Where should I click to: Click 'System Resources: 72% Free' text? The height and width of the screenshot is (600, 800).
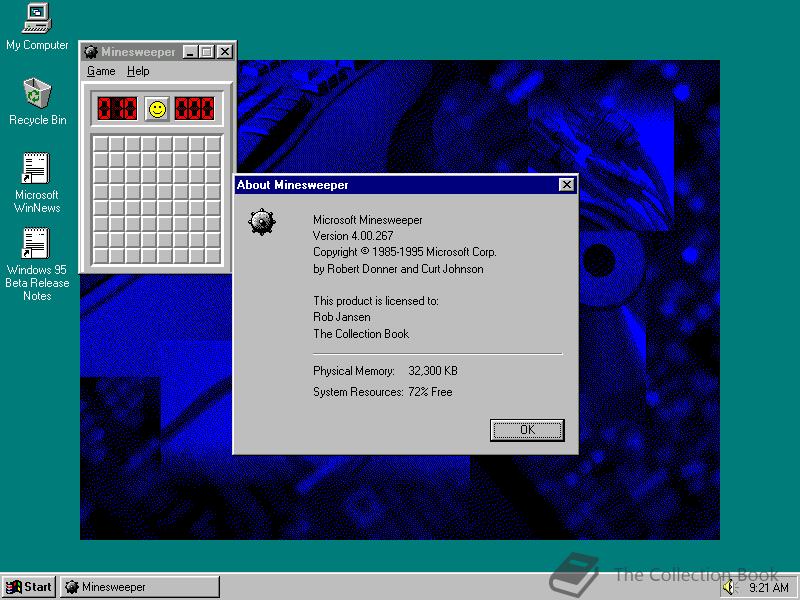[x=383, y=392]
